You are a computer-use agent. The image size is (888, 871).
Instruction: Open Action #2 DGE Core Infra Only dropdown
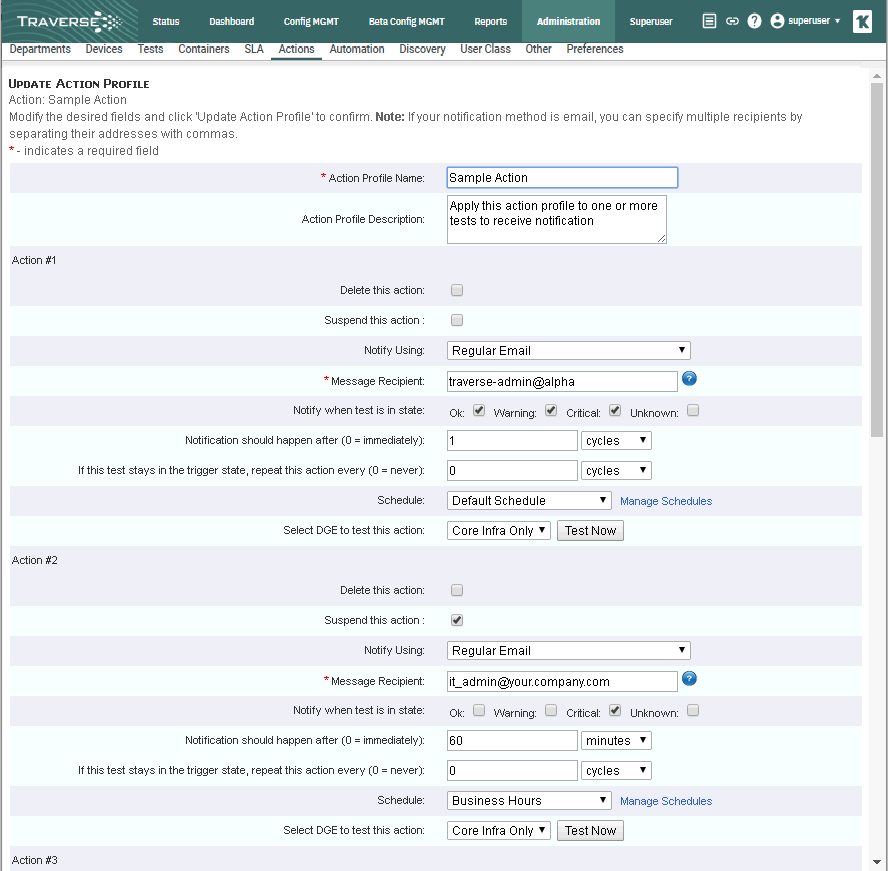point(498,831)
